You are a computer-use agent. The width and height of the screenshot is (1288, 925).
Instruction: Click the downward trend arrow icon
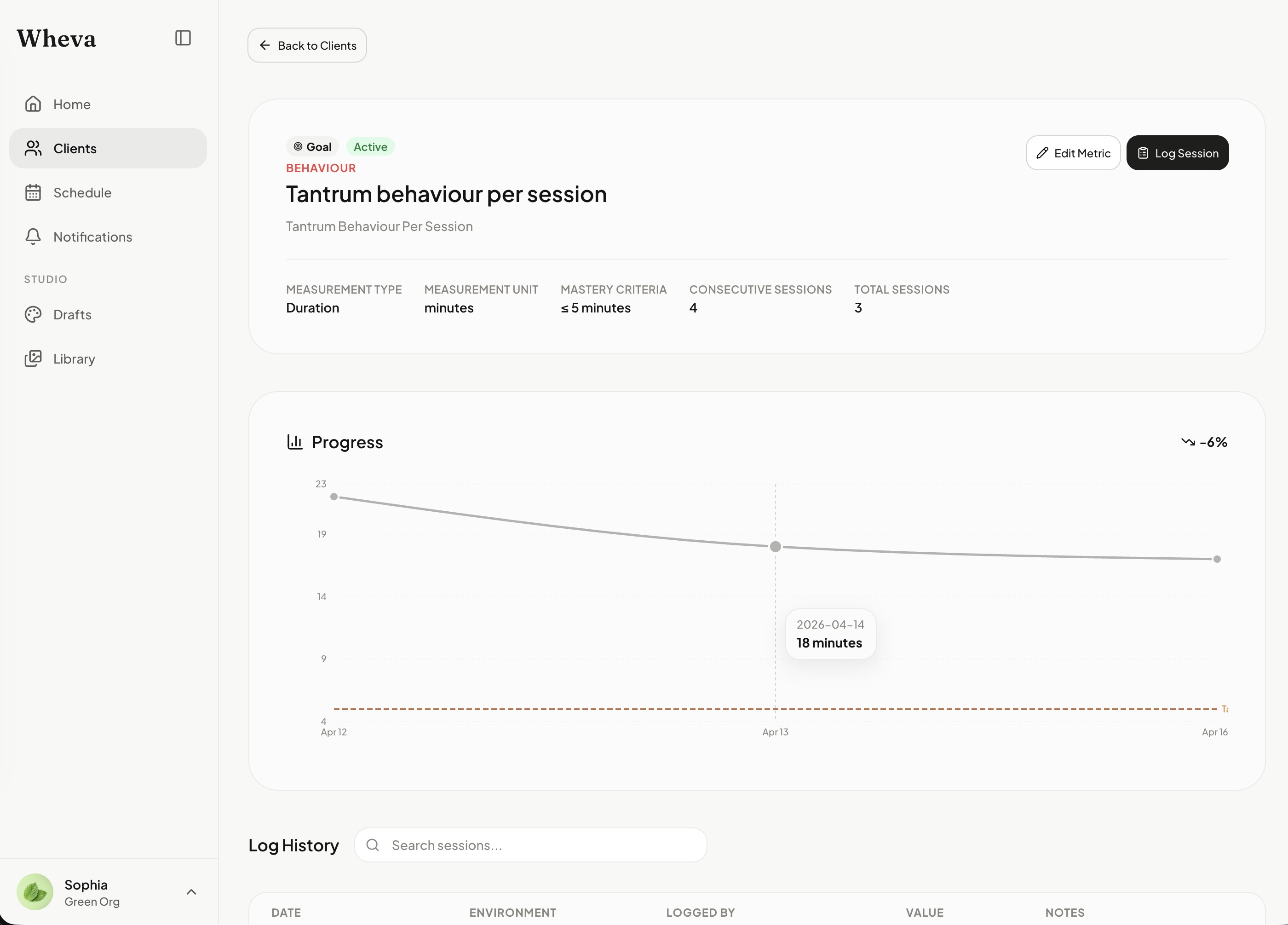pos(1188,441)
